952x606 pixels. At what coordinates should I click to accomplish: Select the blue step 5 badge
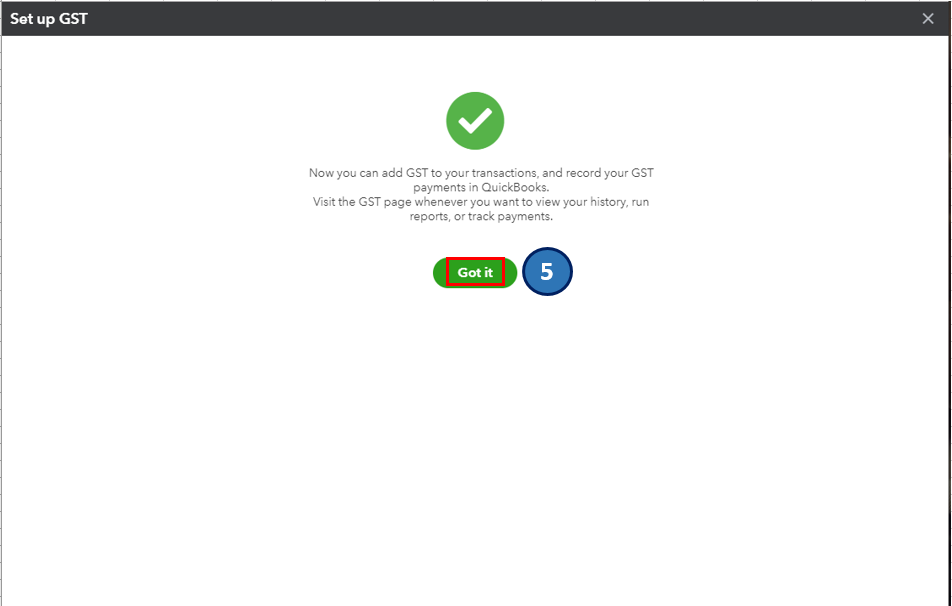[547, 271]
